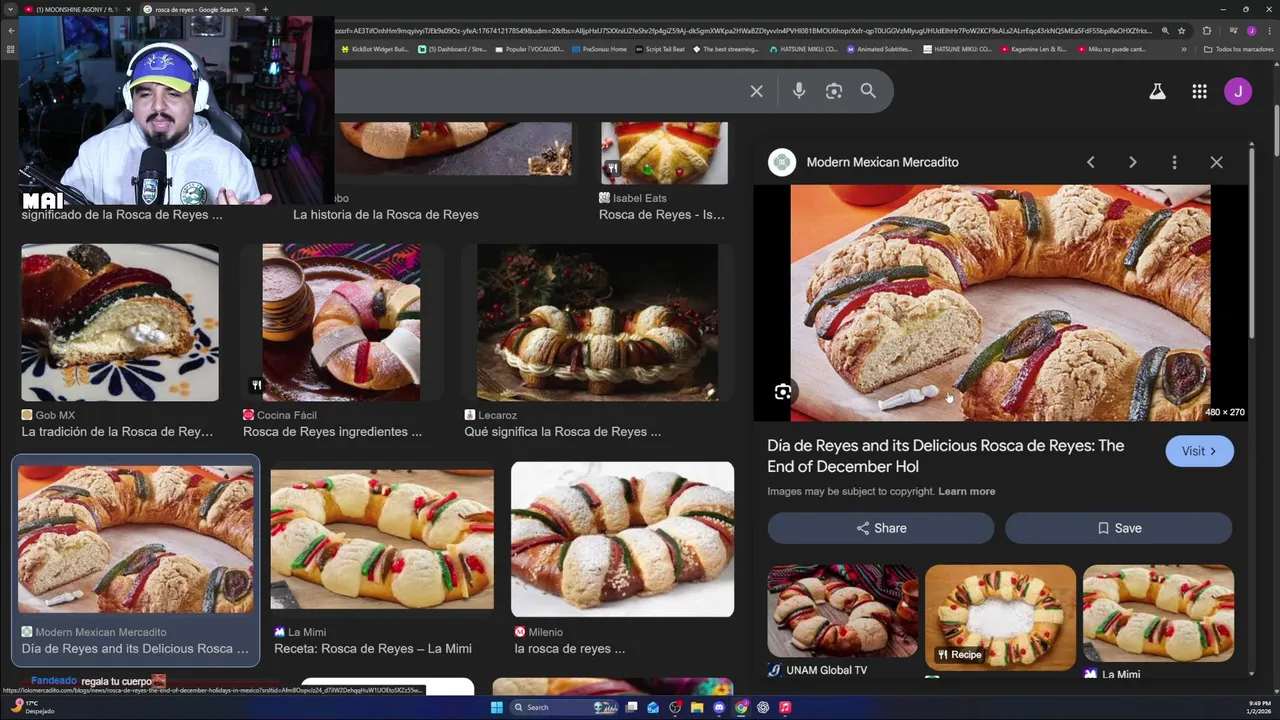The height and width of the screenshot is (720, 1280).
Task: Open 'Qué significa la Rosca de Reyes' caption
Action: coord(562,432)
